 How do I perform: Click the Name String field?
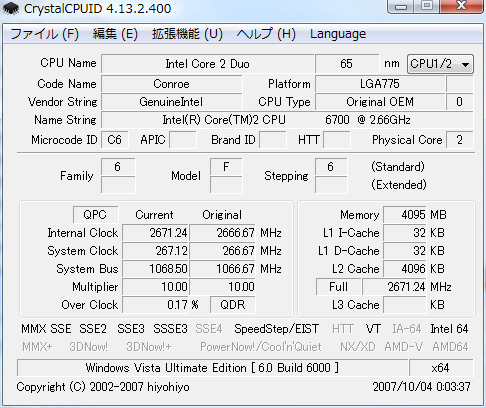click(x=287, y=120)
